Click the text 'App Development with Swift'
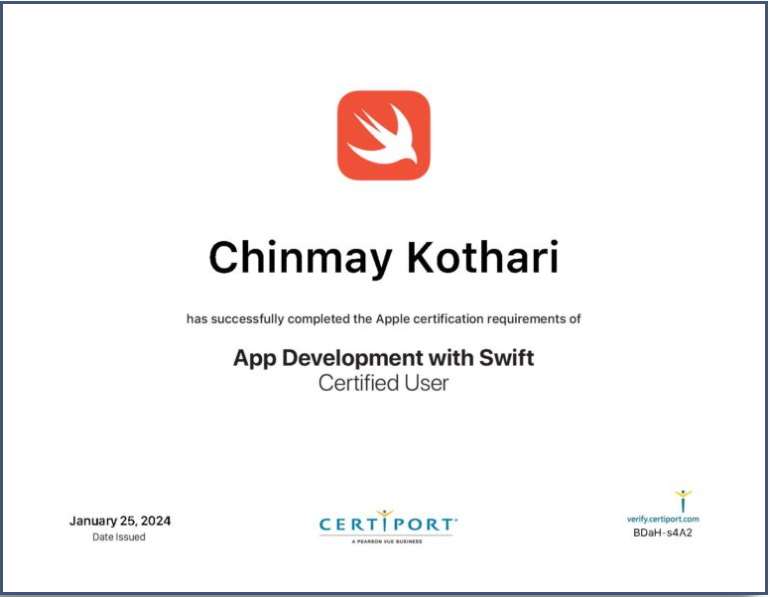This screenshot has width=770, height=597. tap(384, 358)
